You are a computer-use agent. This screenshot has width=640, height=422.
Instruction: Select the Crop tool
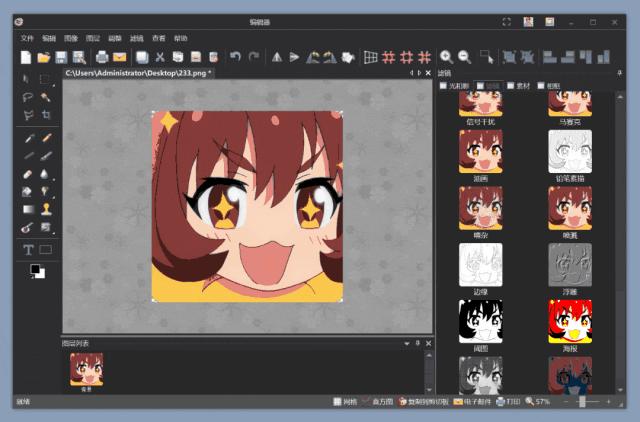pyautogui.click(x=45, y=115)
